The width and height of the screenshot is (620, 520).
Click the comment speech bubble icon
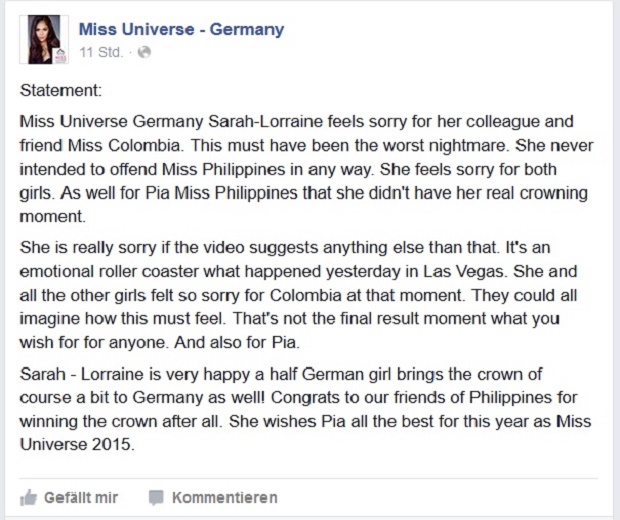tap(156, 497)
